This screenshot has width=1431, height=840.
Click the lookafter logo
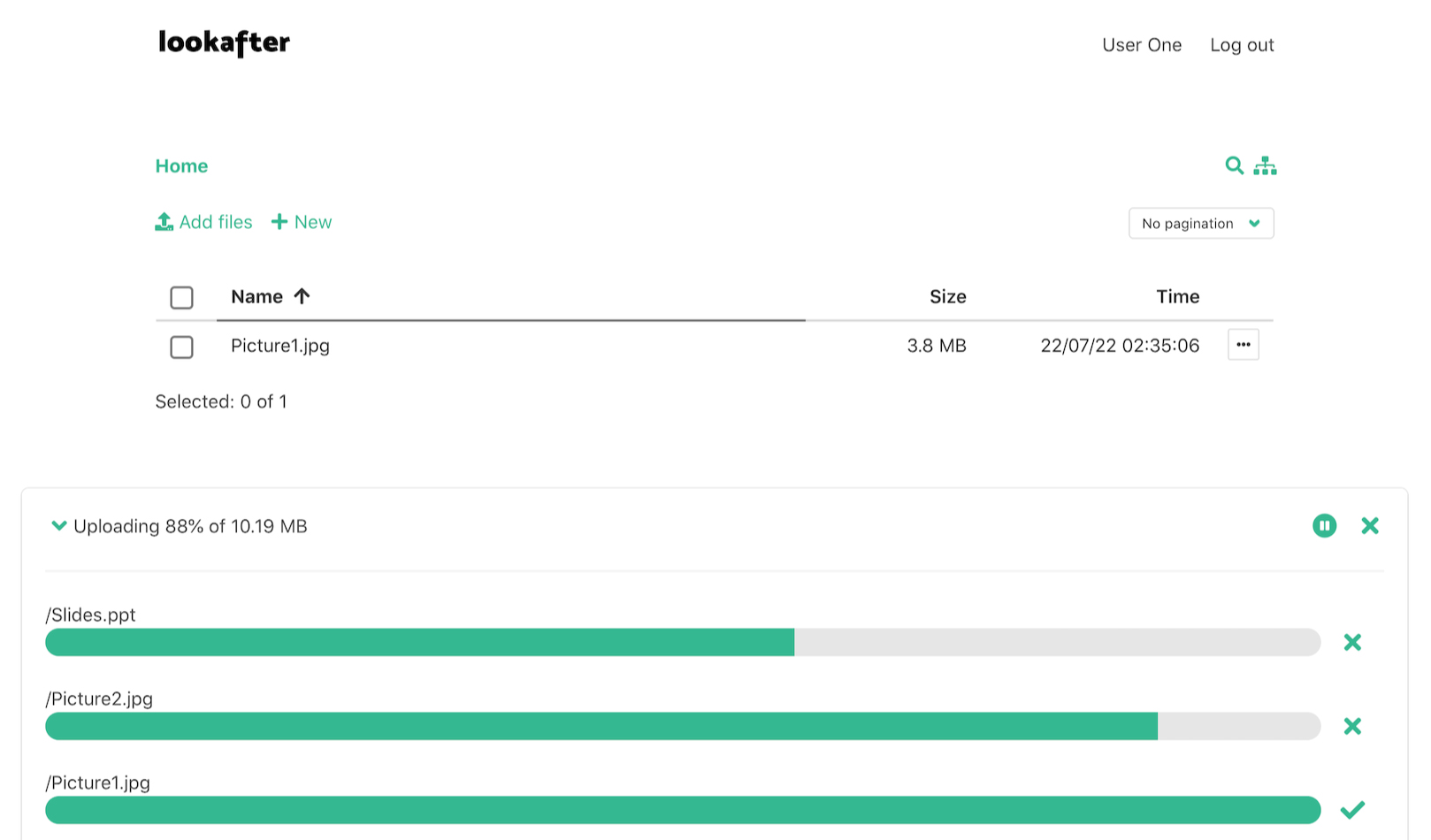(x=224, y=42)
